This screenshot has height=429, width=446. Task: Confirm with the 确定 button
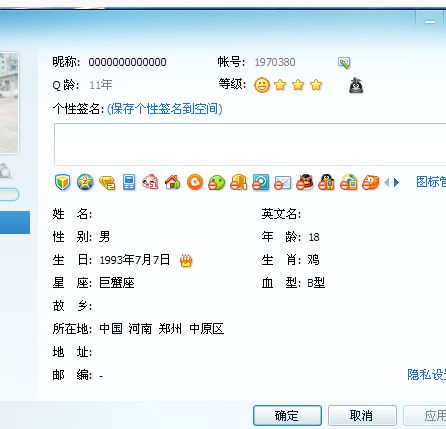click(x=287, y=415)
